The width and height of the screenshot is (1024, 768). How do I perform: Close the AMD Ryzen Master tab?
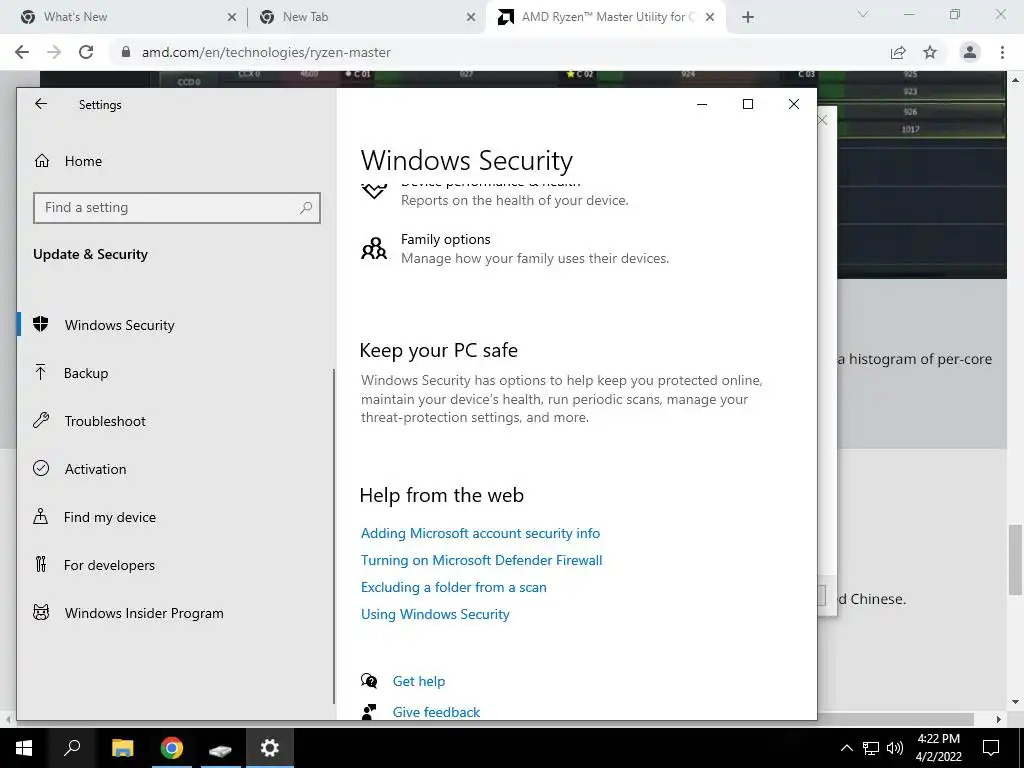tap(710, 18)
